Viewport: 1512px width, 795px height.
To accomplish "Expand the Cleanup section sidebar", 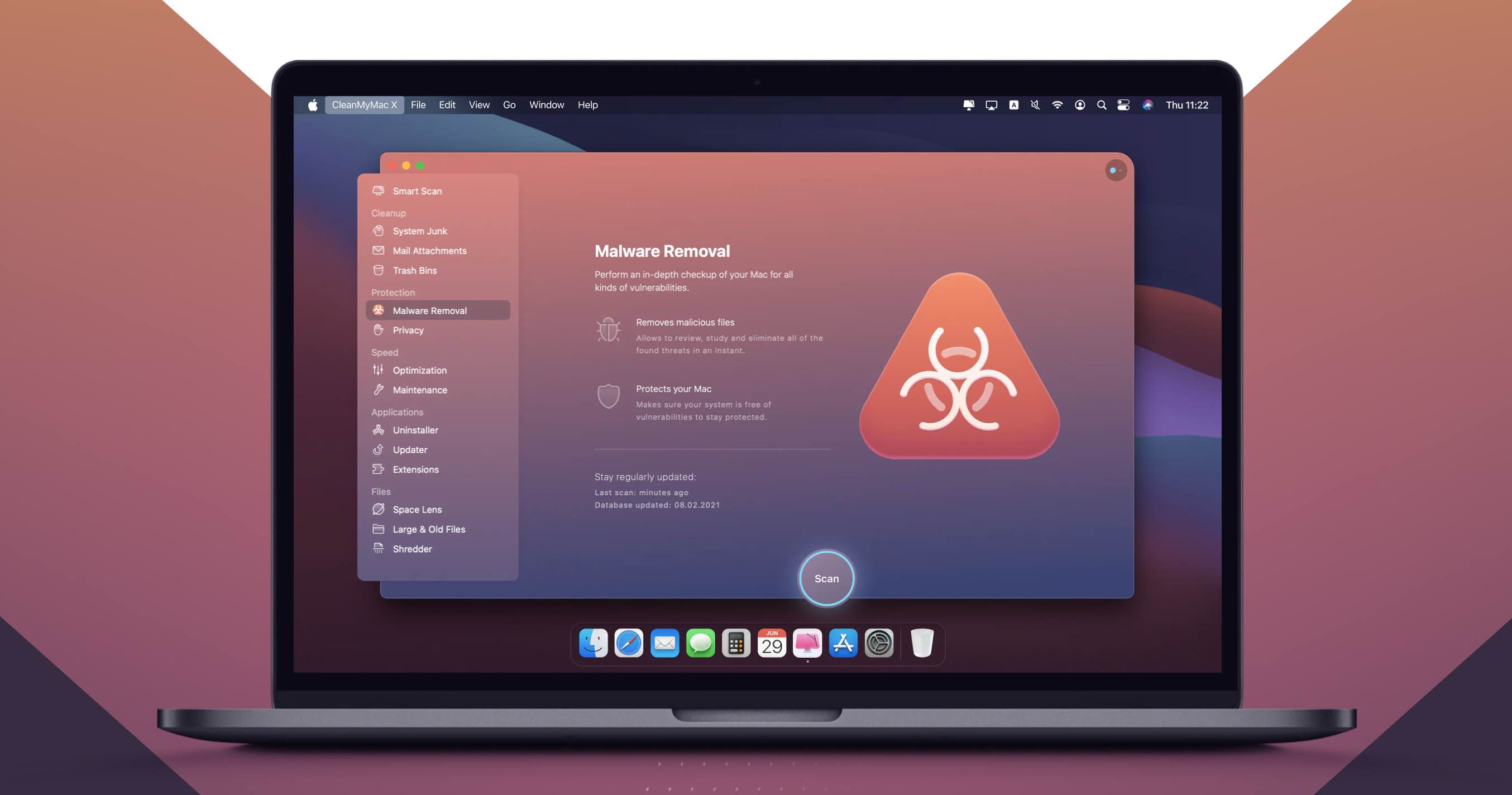I will coord(389,212).
